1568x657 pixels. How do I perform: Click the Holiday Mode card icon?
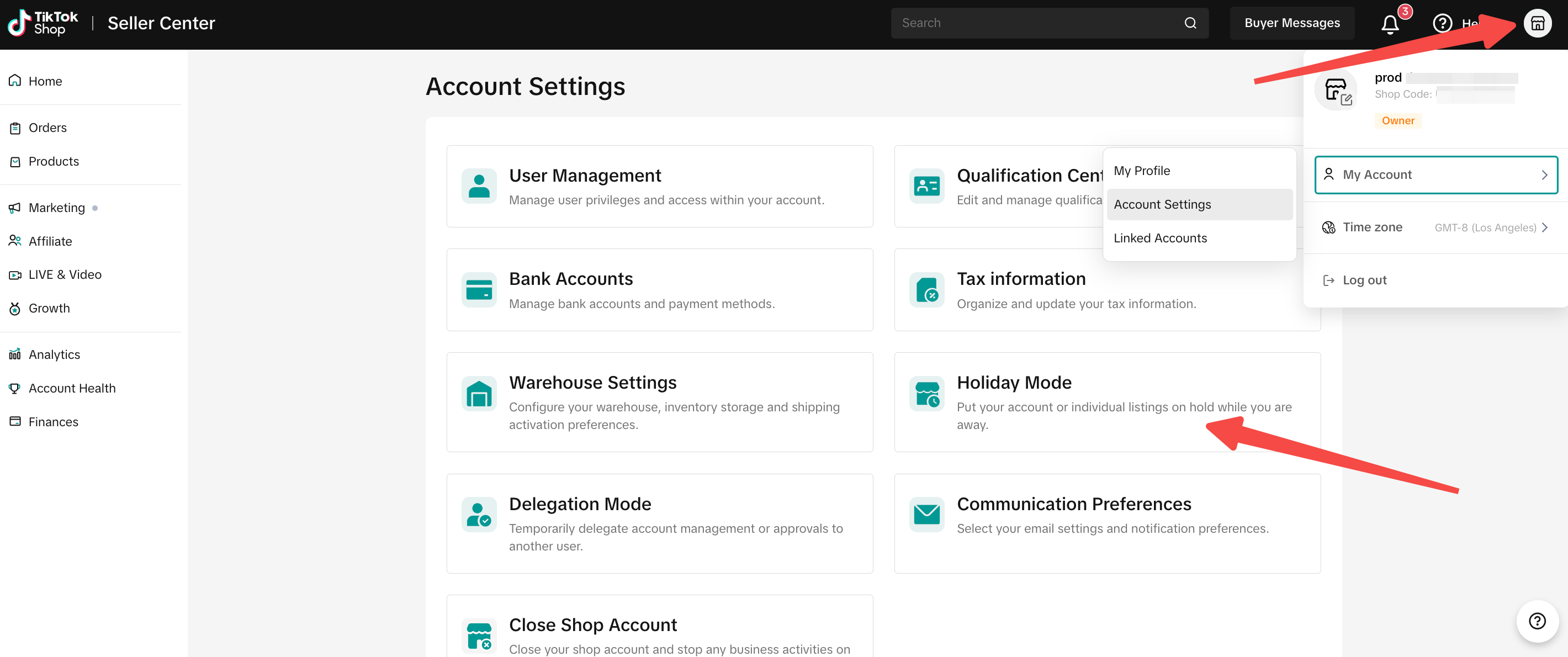click(x=926, y=393)
